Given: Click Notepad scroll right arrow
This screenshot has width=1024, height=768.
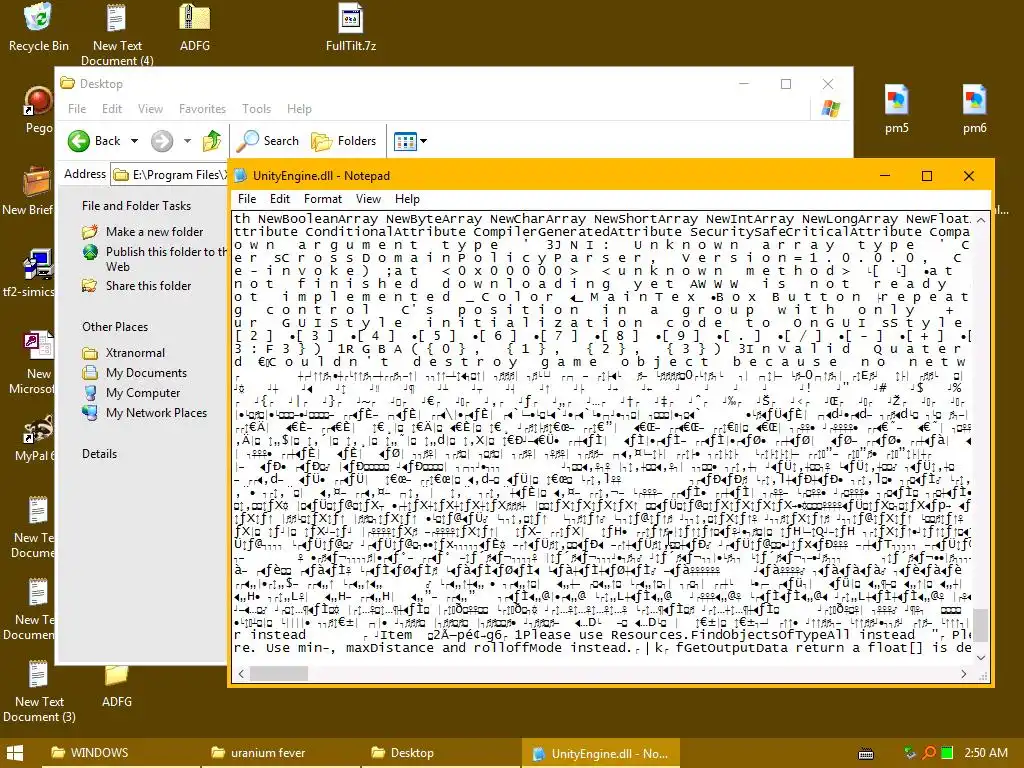Looking at the screenshot, I should tap(964, 673).
